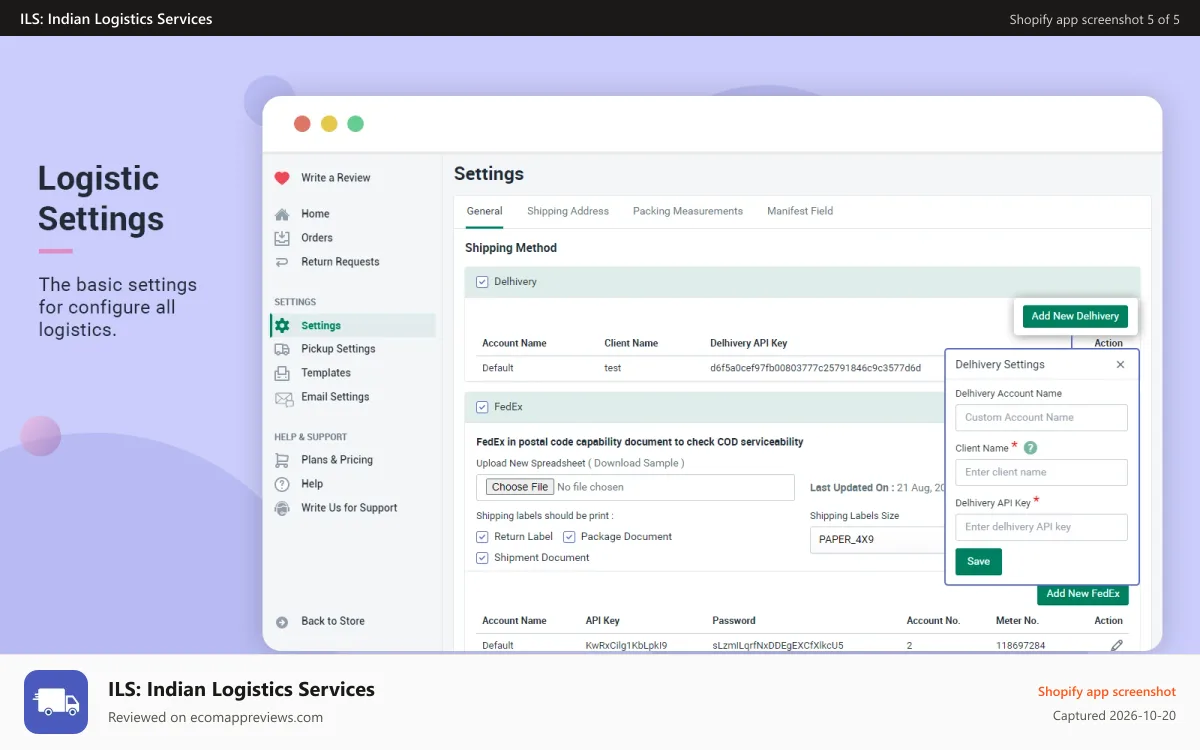The height and width of the screenshot is (750, 1200).
Task: Click the heart icon beside Write a Review
Action: tap(282, 178)
